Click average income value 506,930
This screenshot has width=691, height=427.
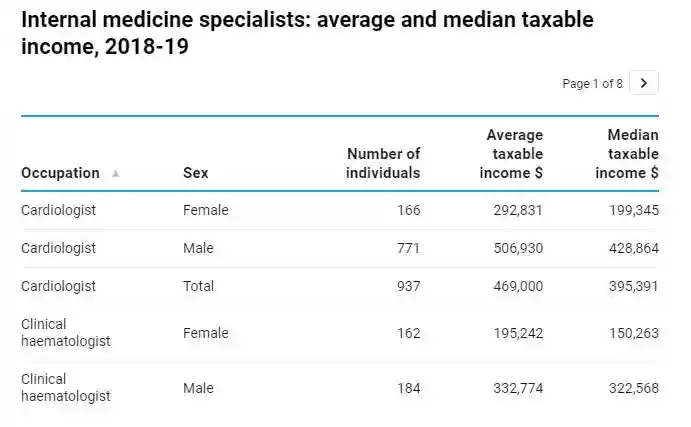coord(518,248)
